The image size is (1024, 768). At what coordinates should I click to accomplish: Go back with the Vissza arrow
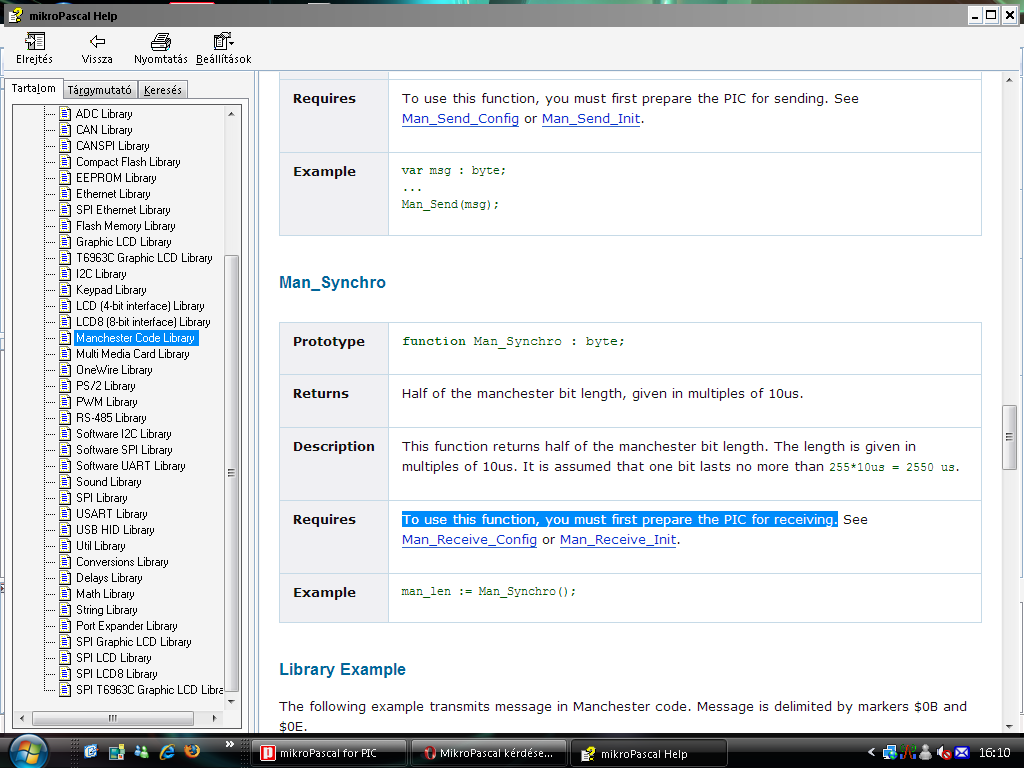[97, 48]
